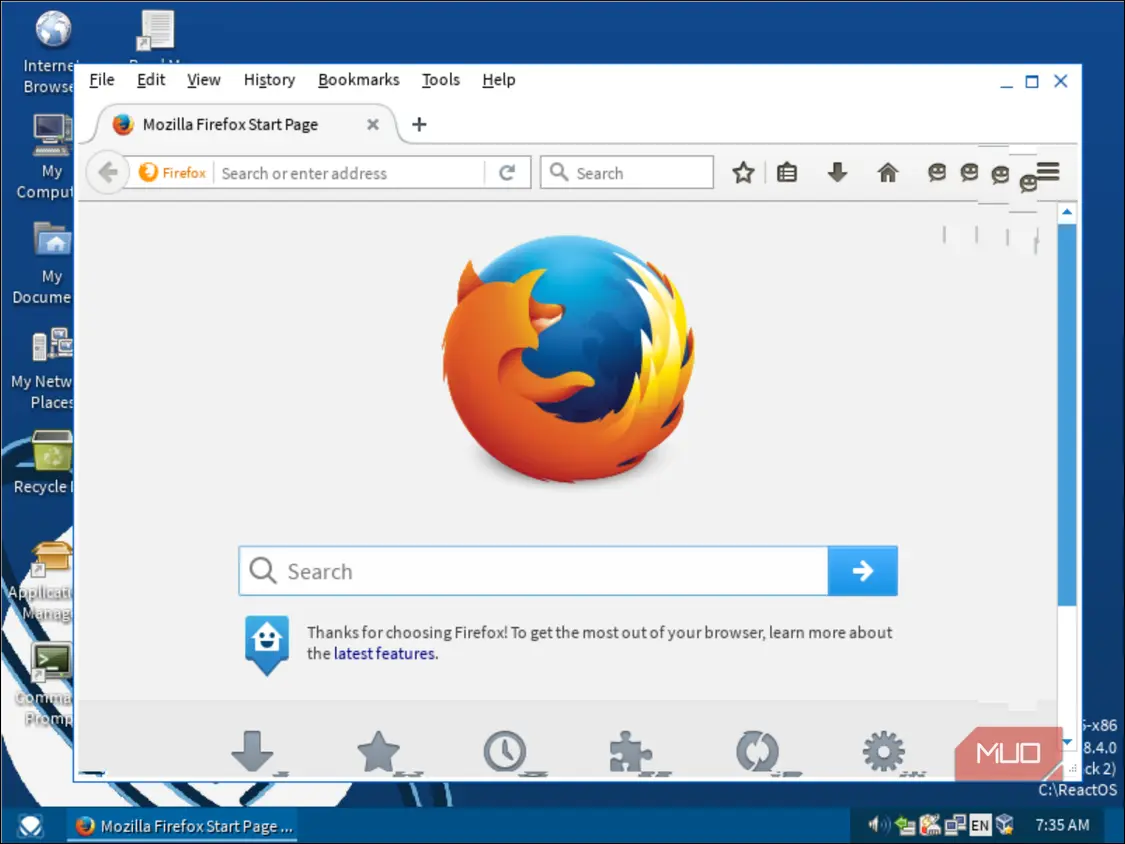This screenshot has height=844, width=1125.
Task: Click the toolbar Search input field
Action: click(626, 172)
